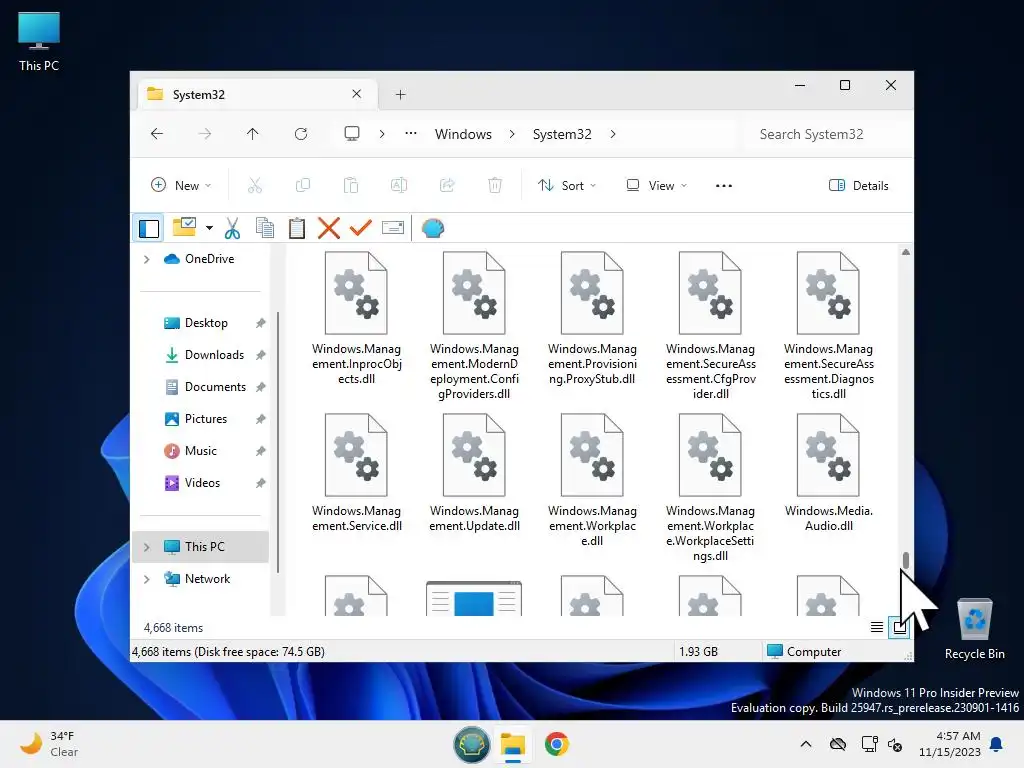The image size is (1024, 768).
Task: Select Windows.Management.Workplace.dll file
Action: [x=592, y=481]
